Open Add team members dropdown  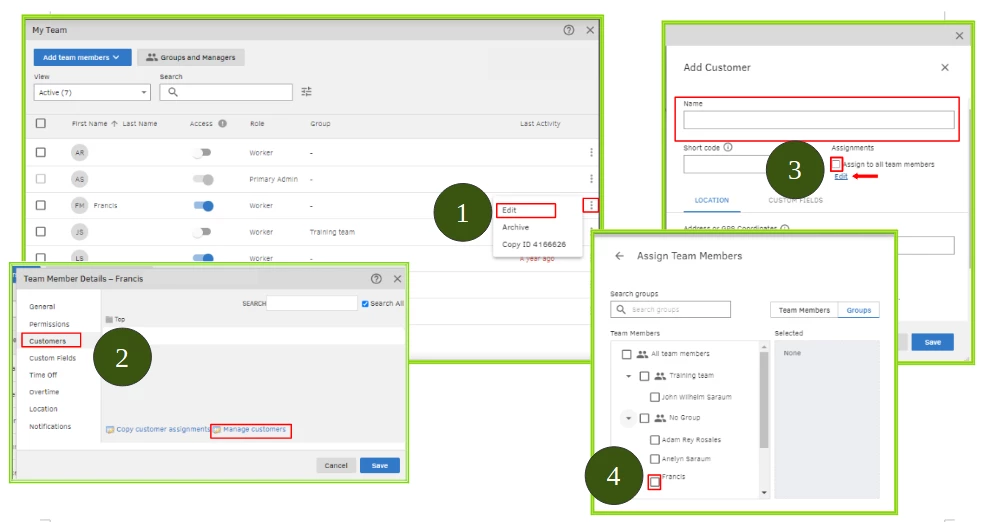83,57
